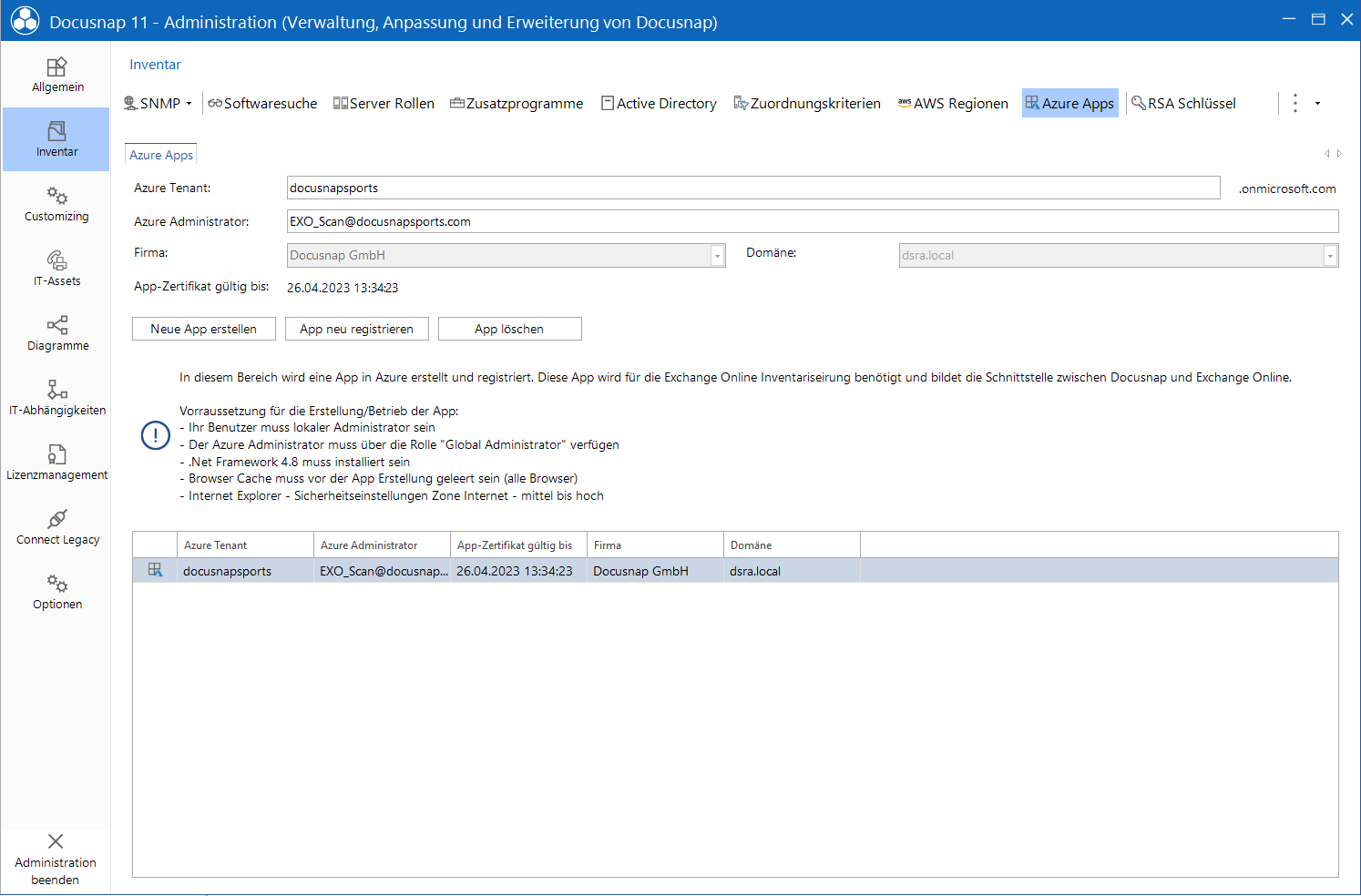Switch to the Azure Apps tab
Image resolution: width=1361 pixels, height=896 pixels.
click(161, 155)
